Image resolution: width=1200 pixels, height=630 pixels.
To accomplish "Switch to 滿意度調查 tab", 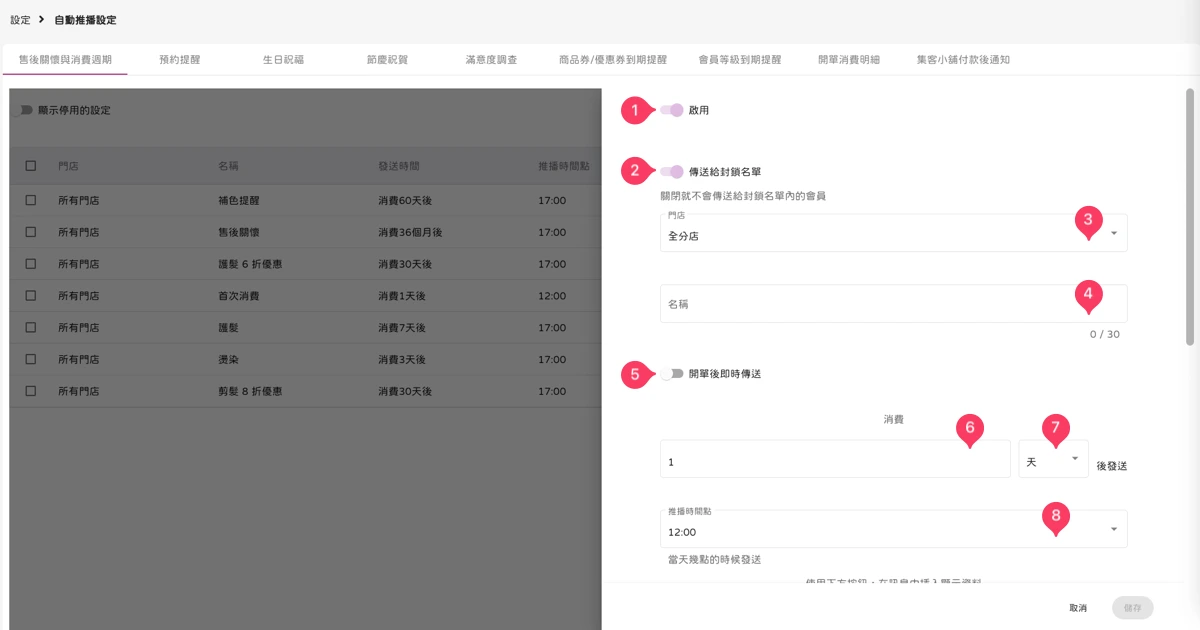I will point(491,60).
